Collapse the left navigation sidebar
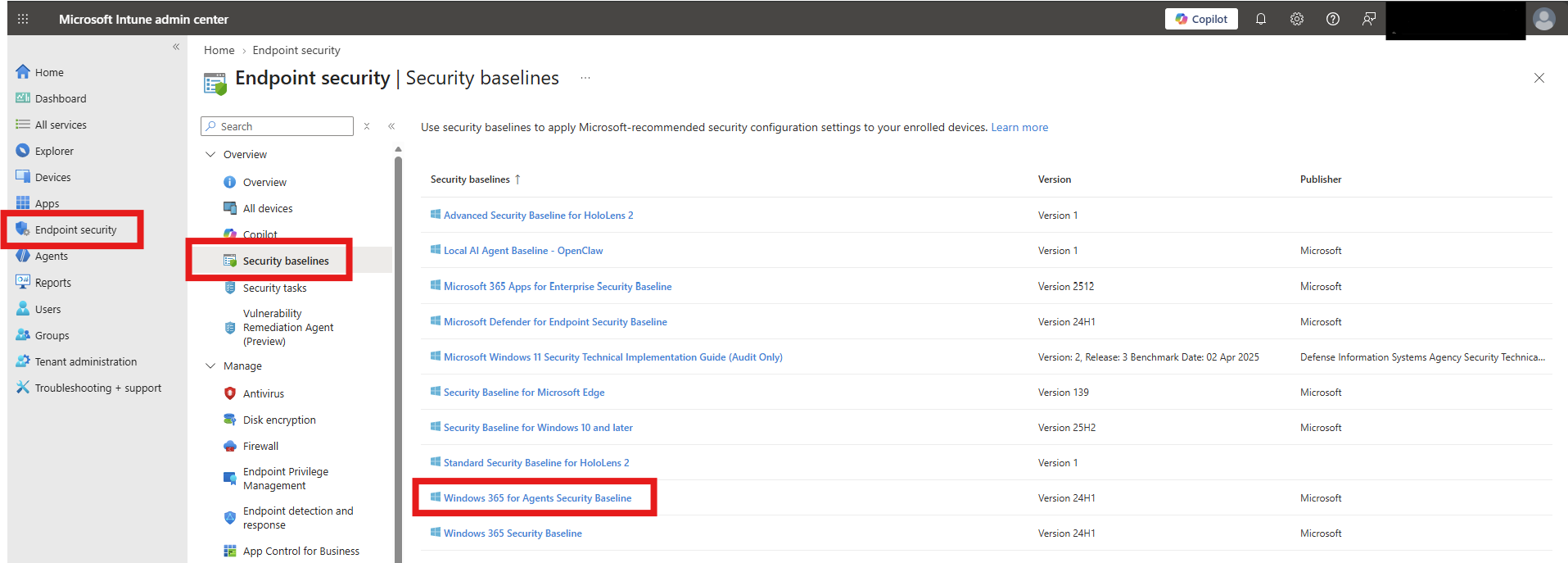This screenshot has width=1568, height=563. tap(176, 47)
